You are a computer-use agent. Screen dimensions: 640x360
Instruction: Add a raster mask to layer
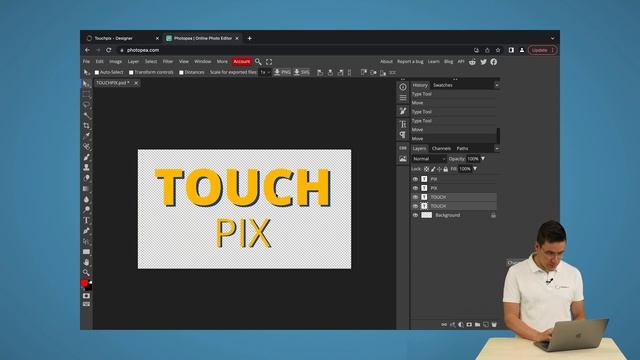click(469, 324)
